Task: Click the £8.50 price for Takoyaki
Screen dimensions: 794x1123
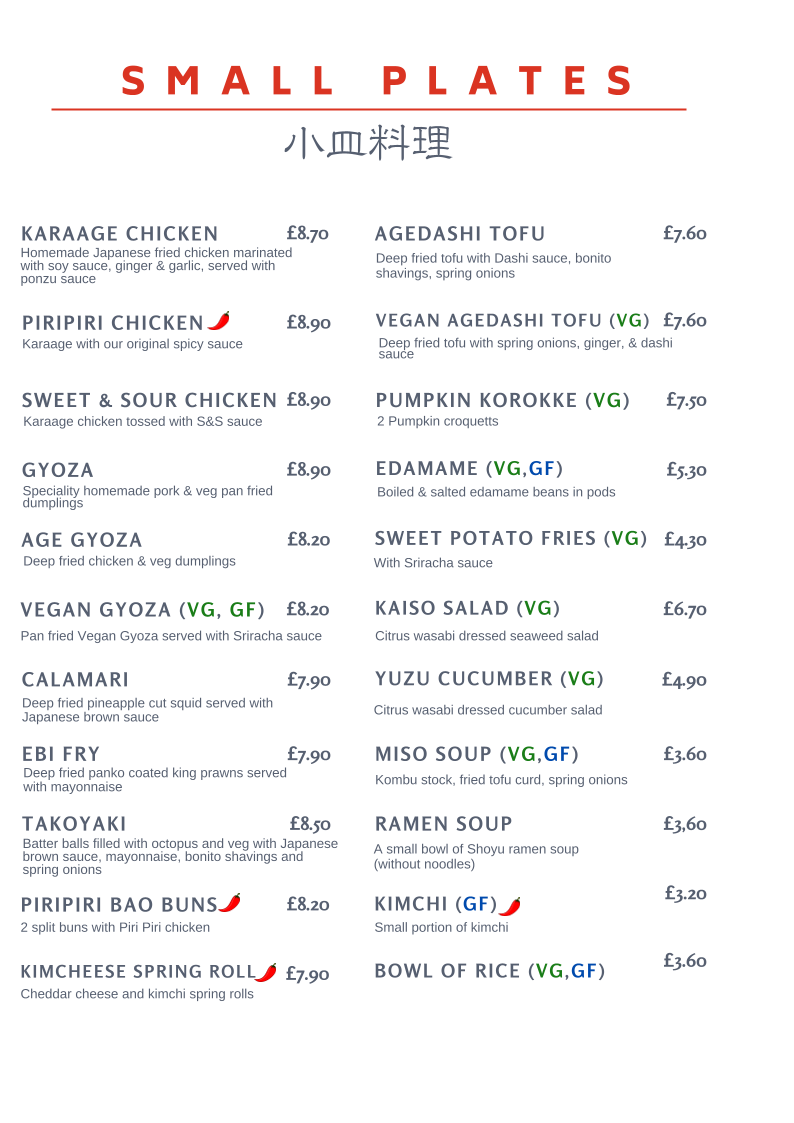Action: [310, 824]
